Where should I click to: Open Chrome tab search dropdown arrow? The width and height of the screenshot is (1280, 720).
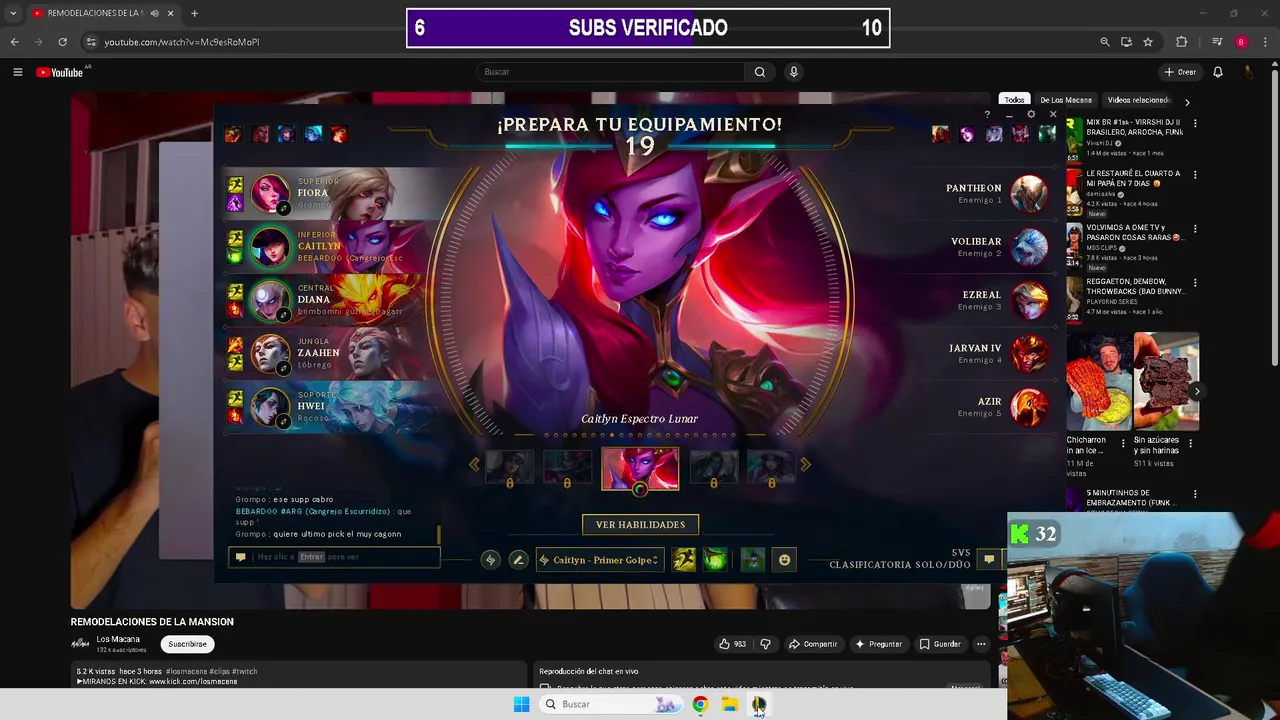point(13,13)
